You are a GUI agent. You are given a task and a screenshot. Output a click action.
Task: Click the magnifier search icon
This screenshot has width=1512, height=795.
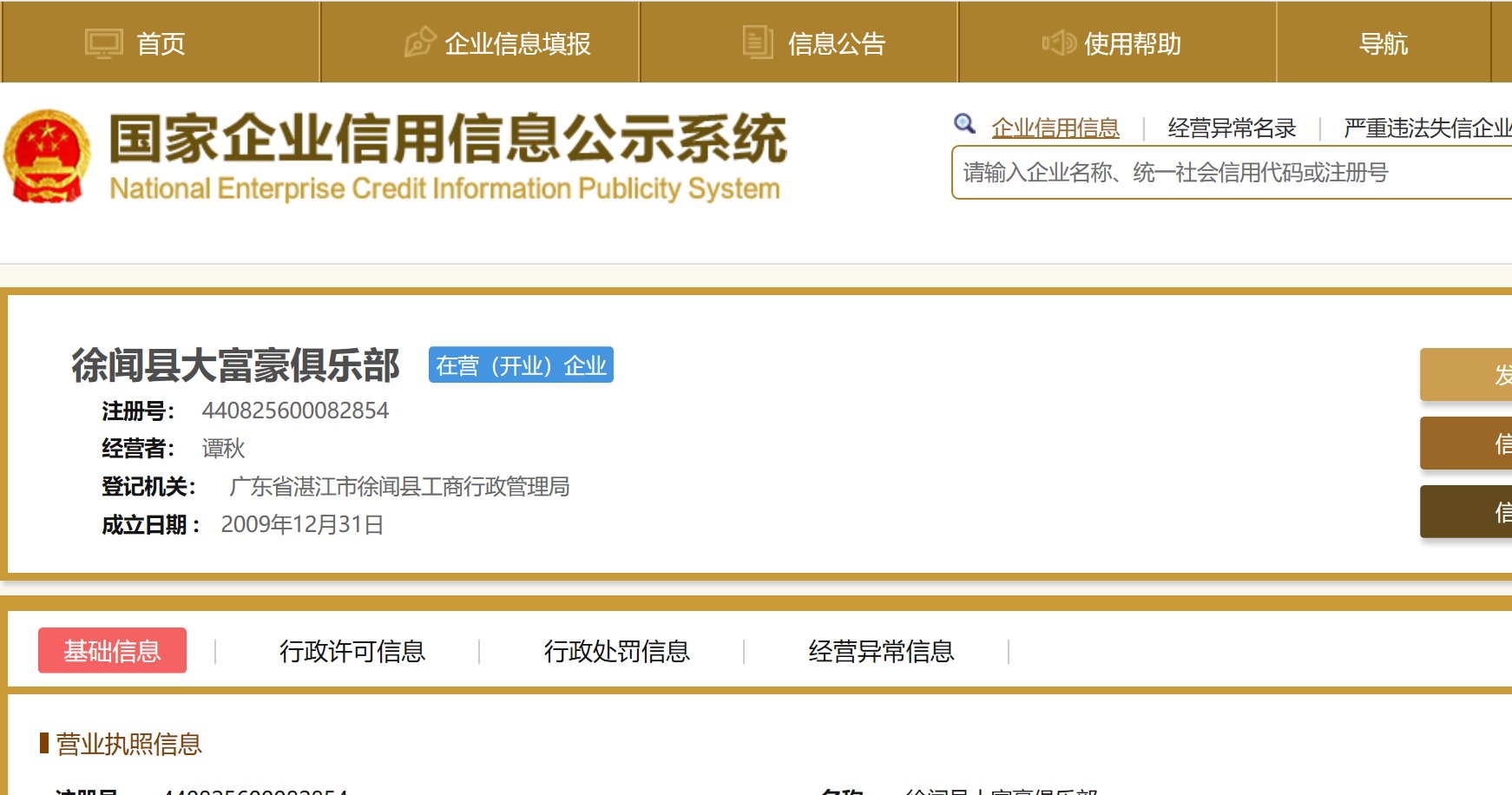(963, 125)
